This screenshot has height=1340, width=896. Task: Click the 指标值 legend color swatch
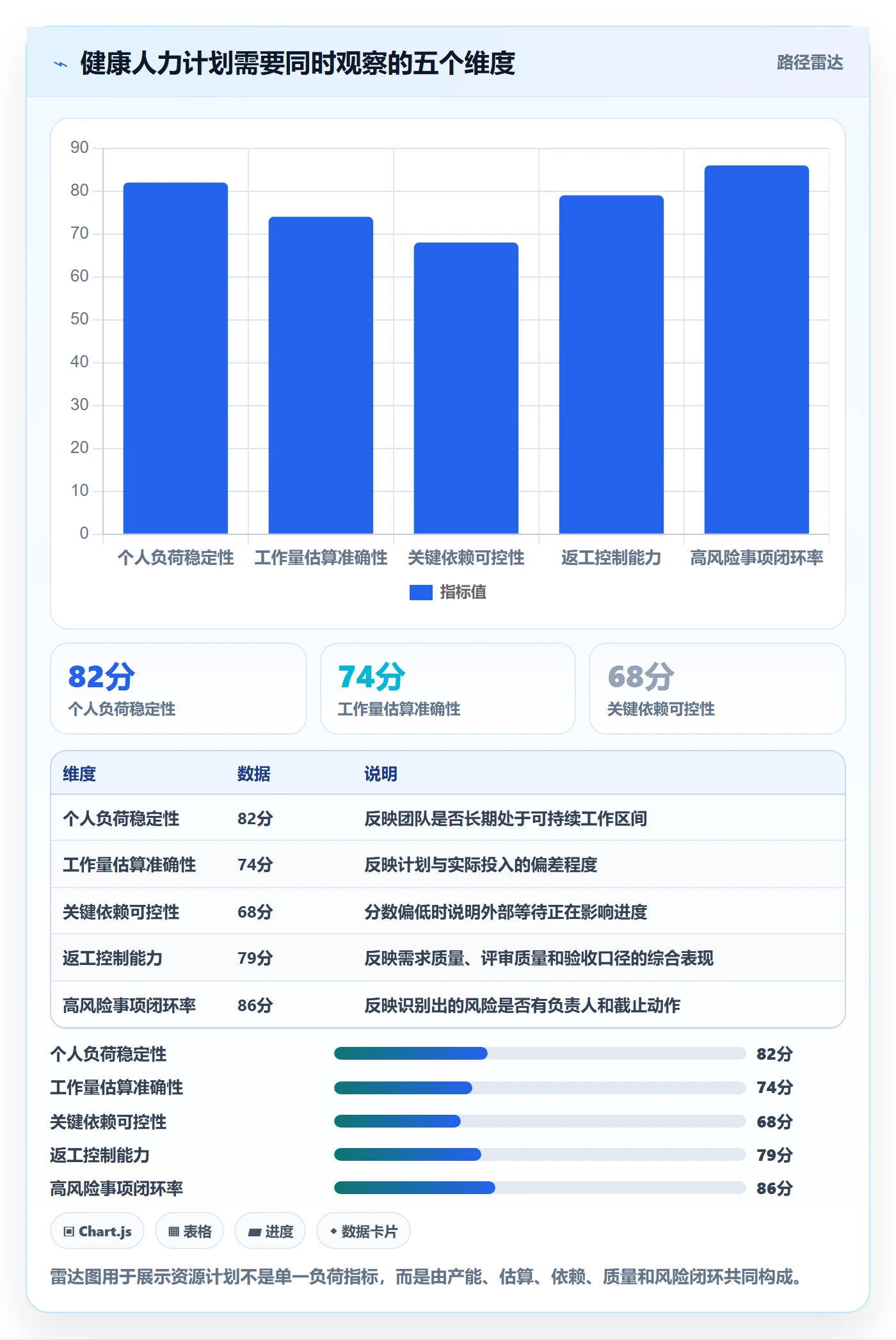tap(420, 593)
